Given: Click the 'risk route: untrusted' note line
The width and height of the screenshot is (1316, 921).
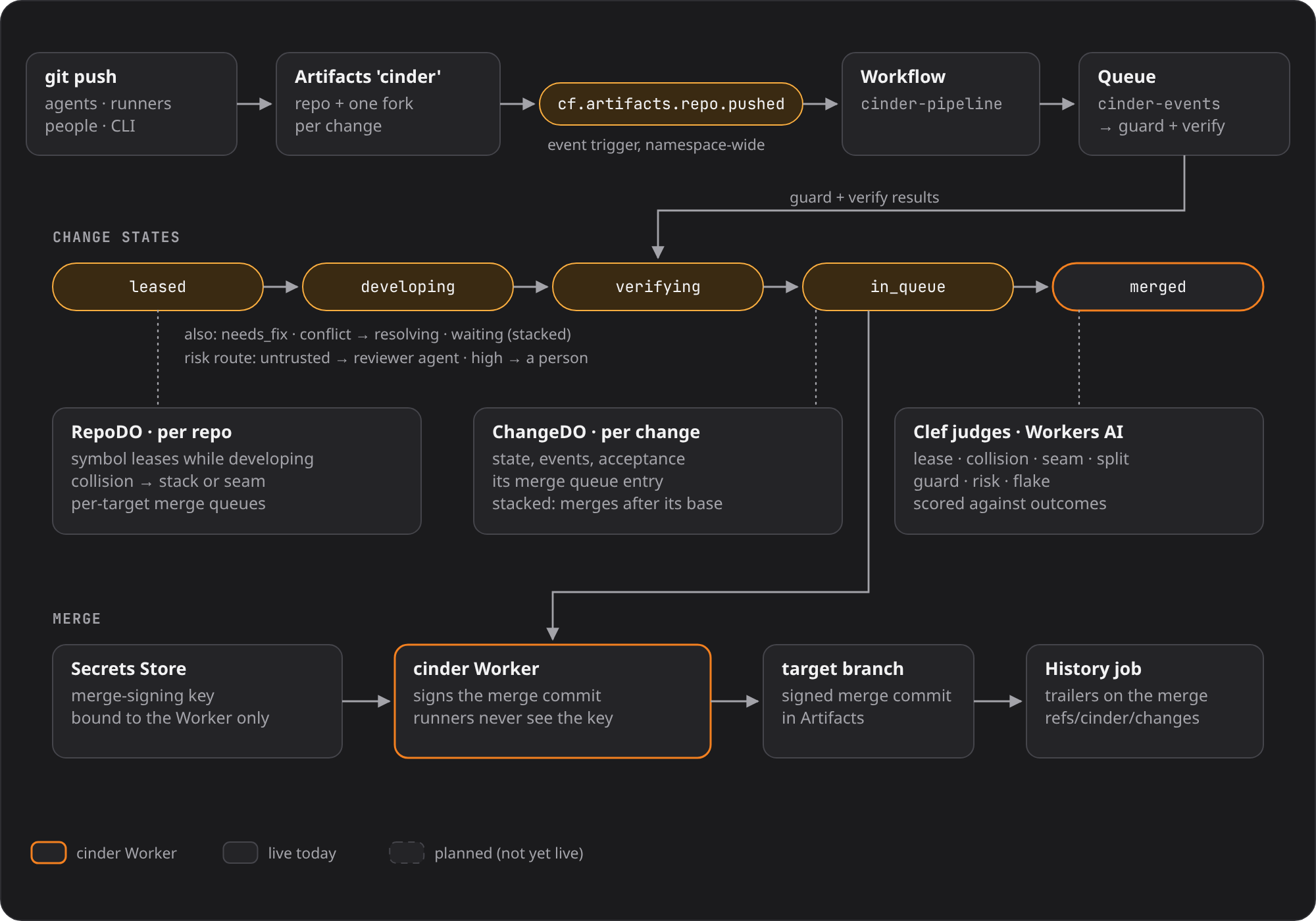Looking at the screenshot, I should (386, 358).
